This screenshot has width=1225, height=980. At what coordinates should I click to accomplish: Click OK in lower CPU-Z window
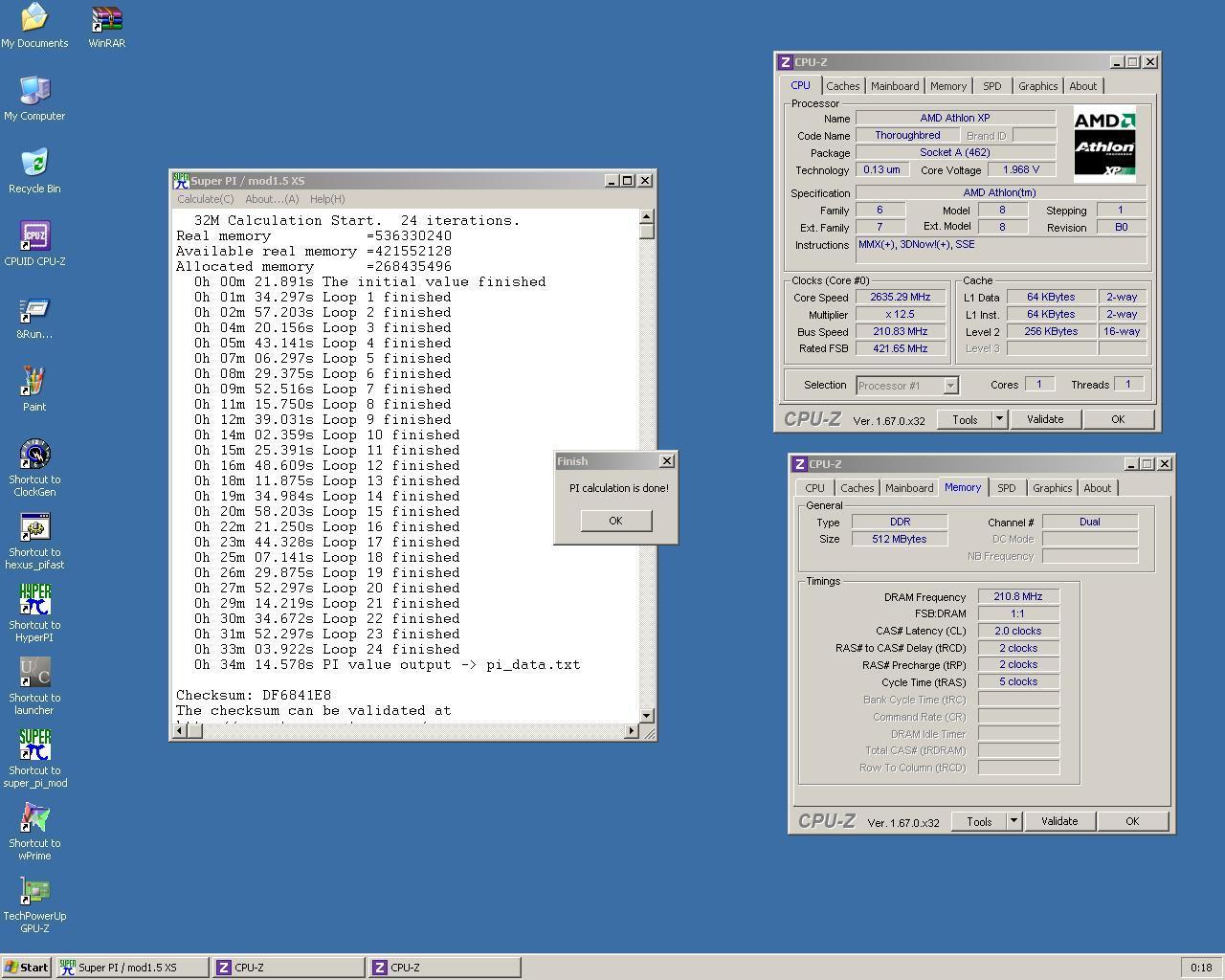1132,821
